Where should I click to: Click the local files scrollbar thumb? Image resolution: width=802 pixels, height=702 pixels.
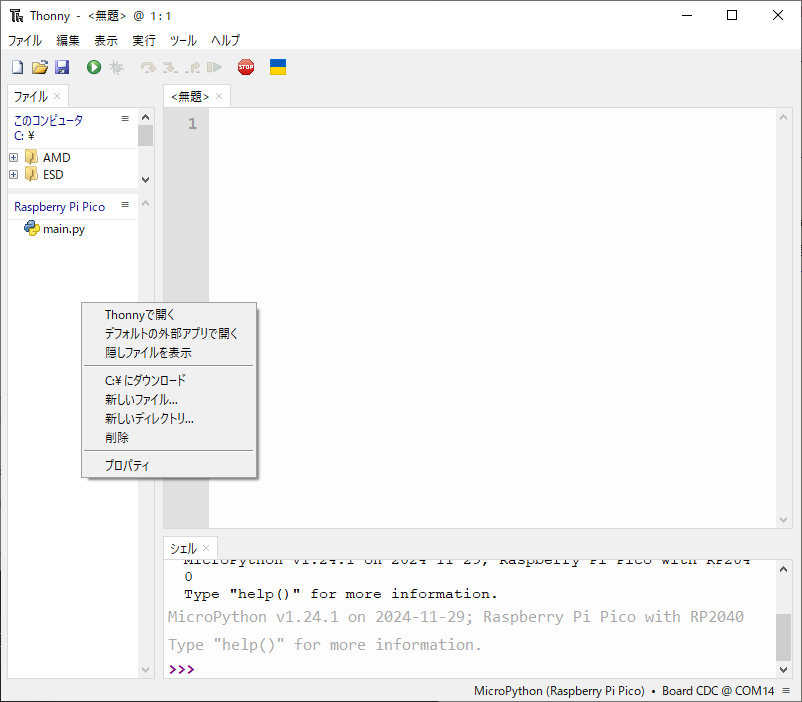click(x=146, y=136)
